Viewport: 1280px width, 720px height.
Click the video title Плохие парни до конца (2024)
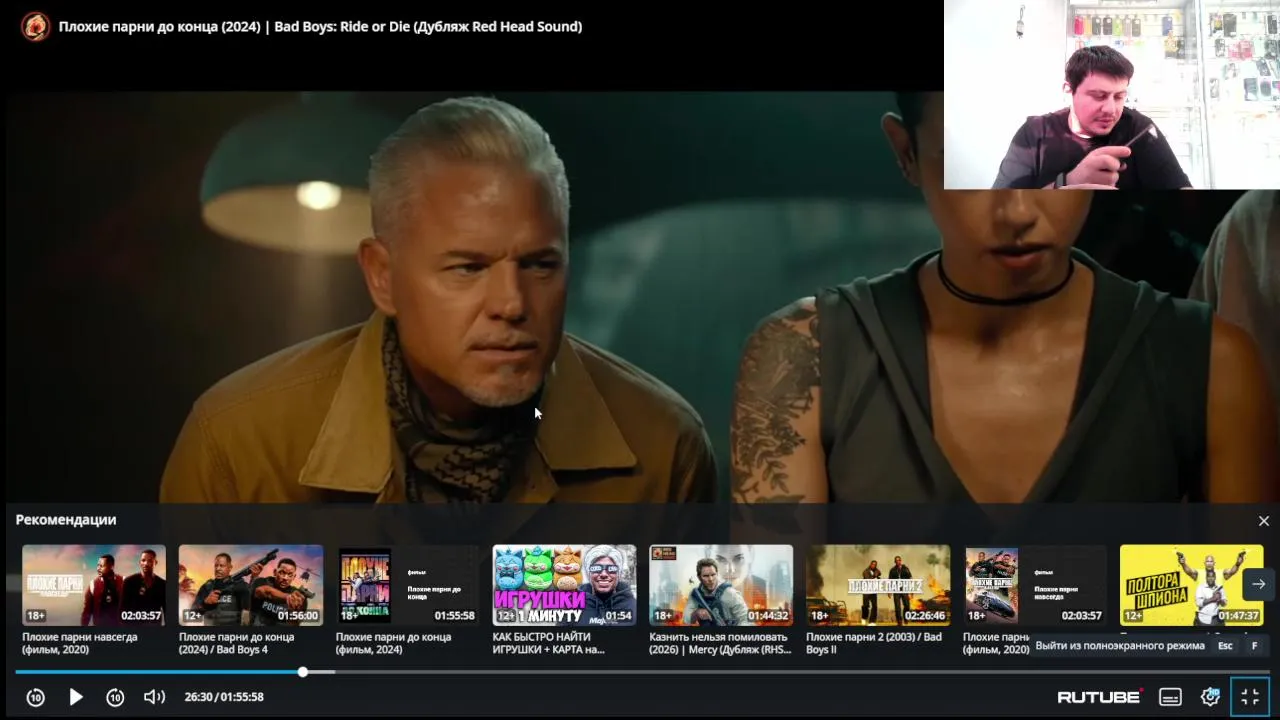click(320, 26)
